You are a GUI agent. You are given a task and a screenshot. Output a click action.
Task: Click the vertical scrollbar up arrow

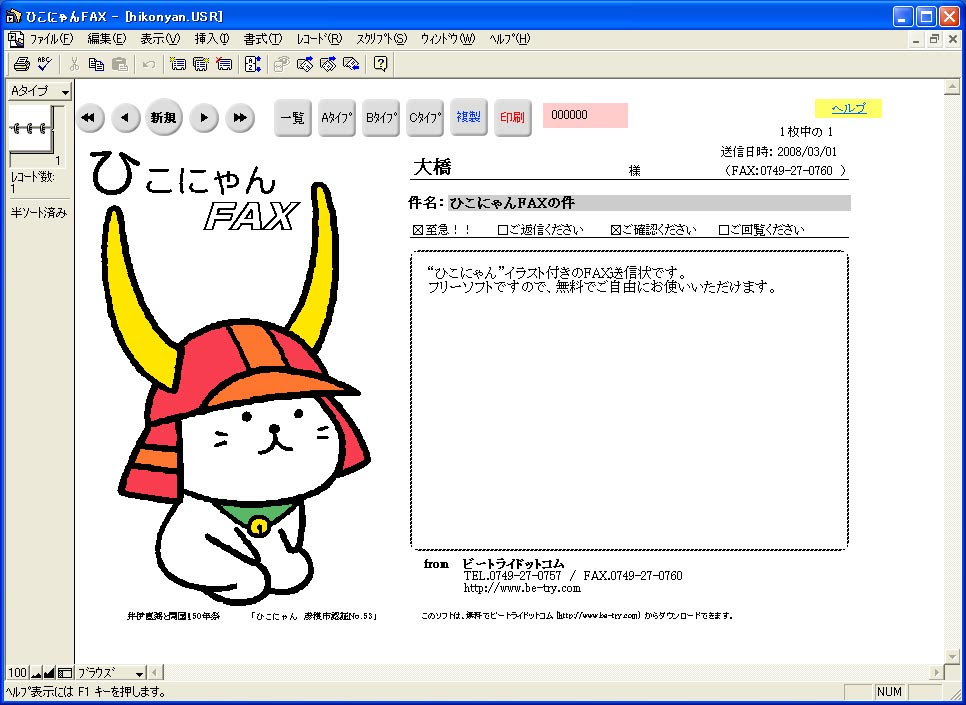pos(952,88)
